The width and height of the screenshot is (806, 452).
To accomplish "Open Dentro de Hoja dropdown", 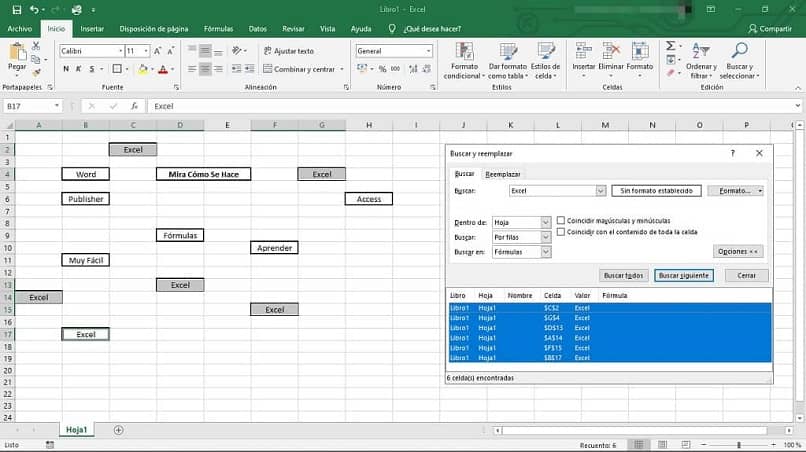I will pyautogui.click(x=545, y=223).
